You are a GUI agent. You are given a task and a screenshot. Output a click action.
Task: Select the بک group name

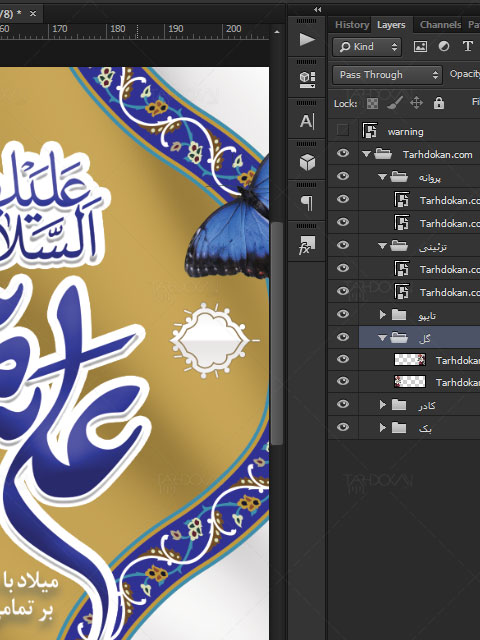(425, 428)
